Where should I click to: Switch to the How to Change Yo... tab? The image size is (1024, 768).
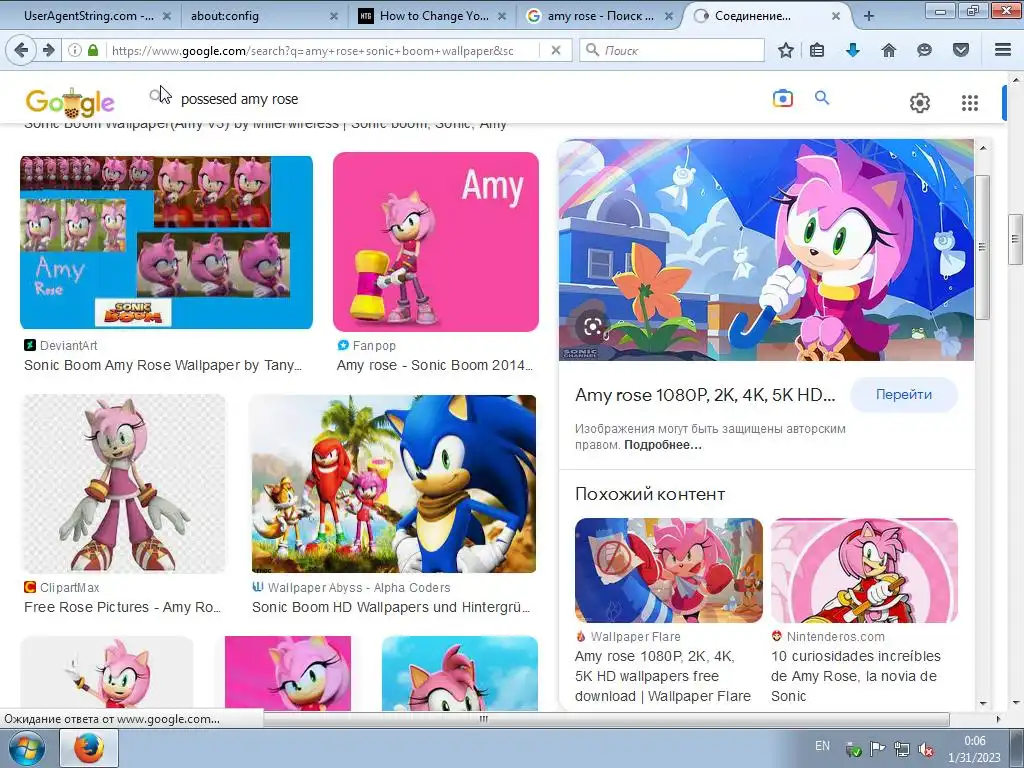(x=434, y=16)
